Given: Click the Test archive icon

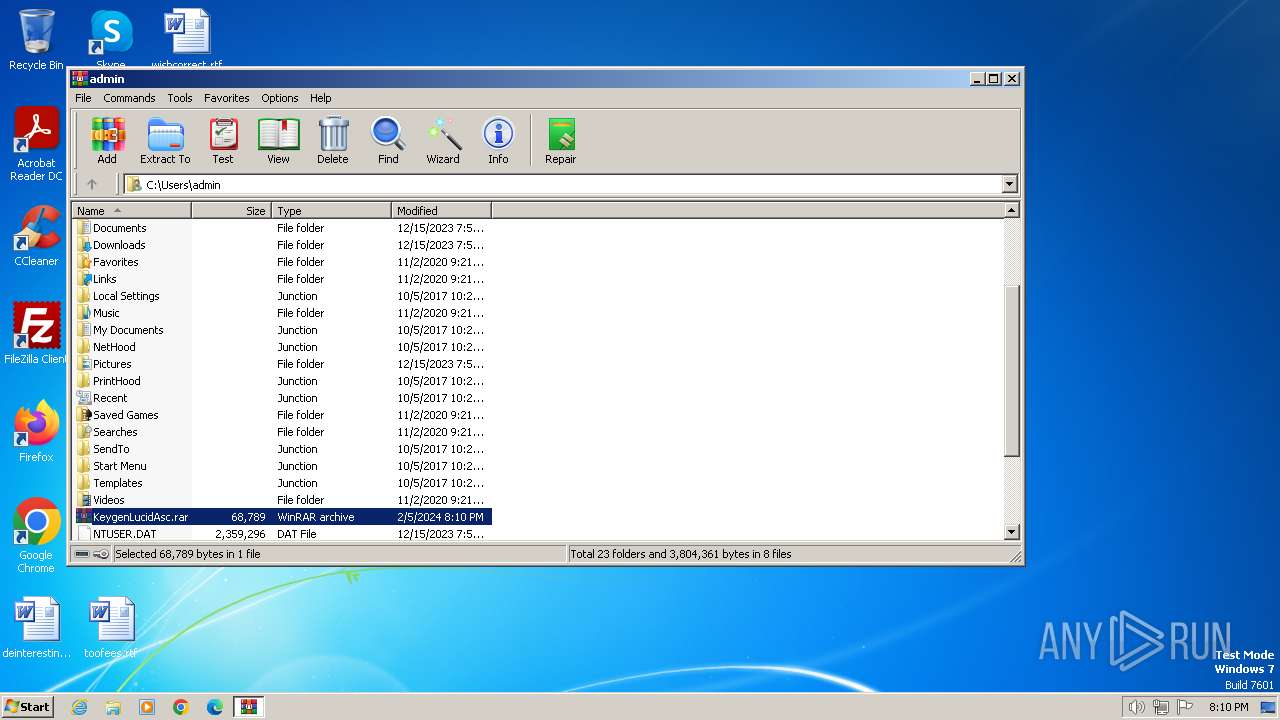Looking at the screenshot, I should tap(223, 140).
